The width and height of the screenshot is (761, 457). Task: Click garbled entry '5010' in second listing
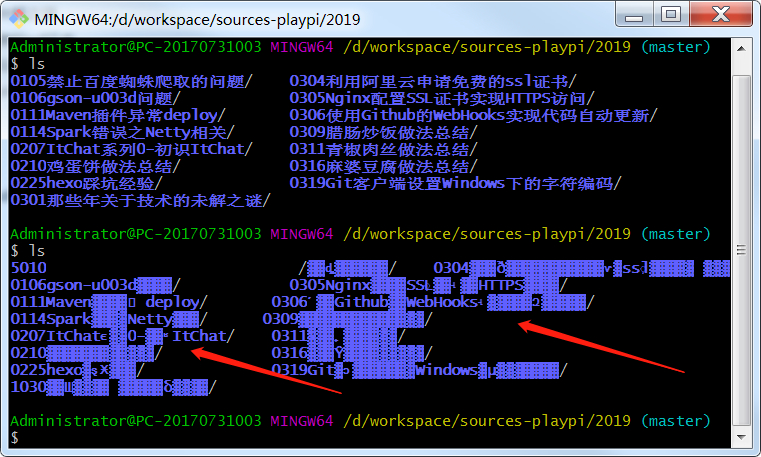29,268
